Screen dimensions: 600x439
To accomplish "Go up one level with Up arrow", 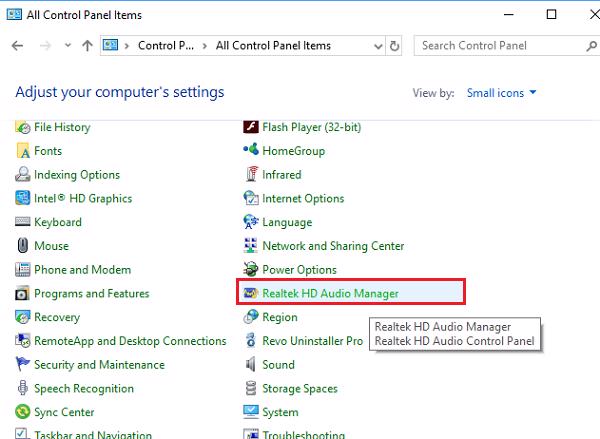I will pyautogui.click(x=87, y=46).
